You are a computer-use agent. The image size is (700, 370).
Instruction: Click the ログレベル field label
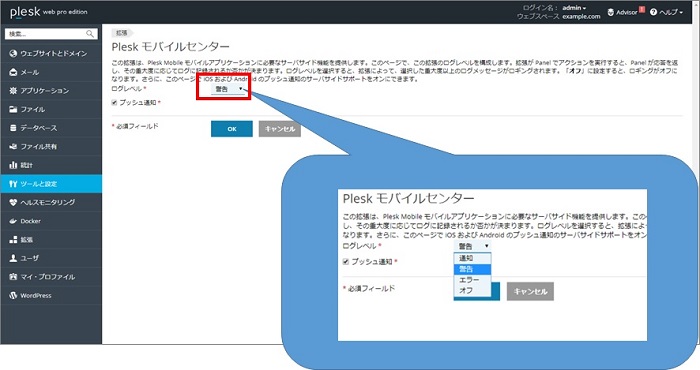pyautogui.click(x=126, y=89)
